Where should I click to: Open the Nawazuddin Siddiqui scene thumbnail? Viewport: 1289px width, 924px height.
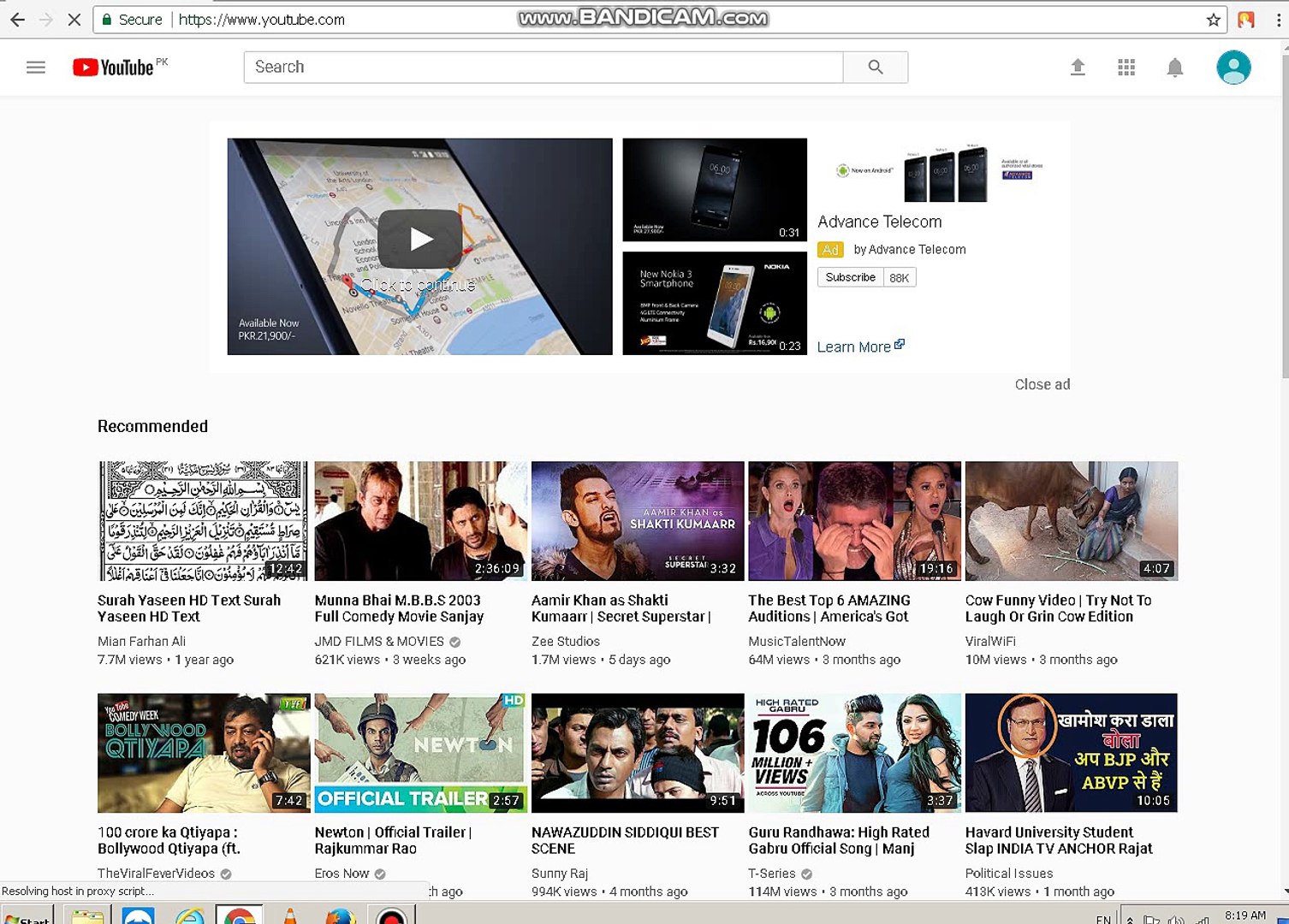point(638,753)
